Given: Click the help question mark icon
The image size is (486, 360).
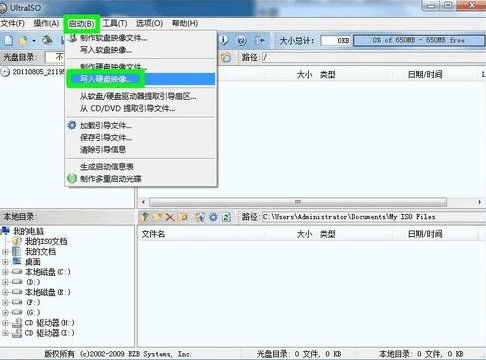Looking at the screenshot, I should pos(242,41).
